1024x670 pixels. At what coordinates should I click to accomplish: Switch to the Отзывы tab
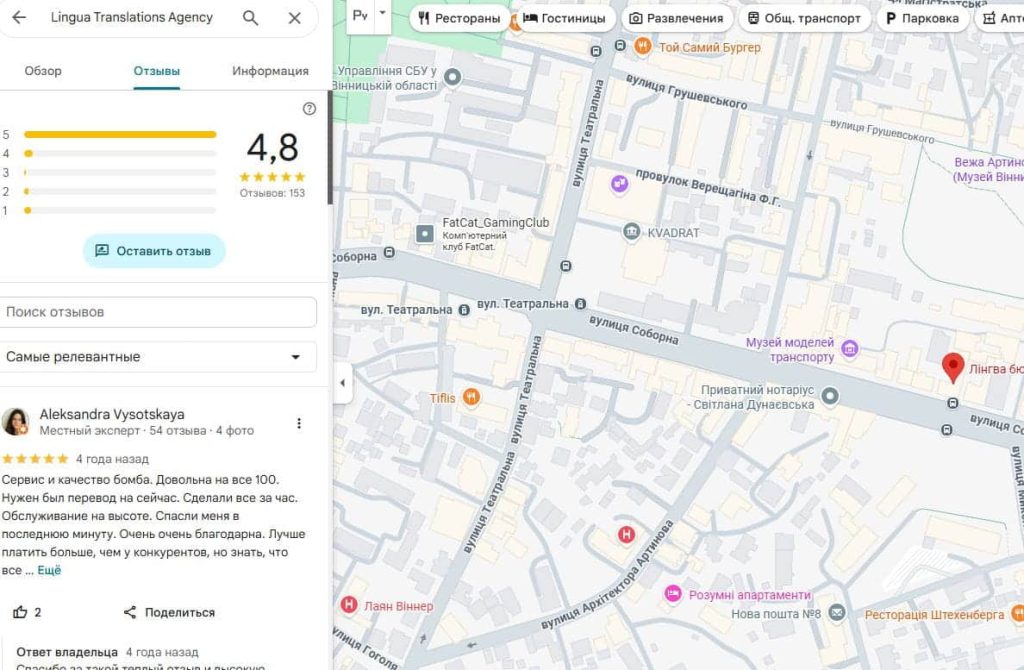157,71
